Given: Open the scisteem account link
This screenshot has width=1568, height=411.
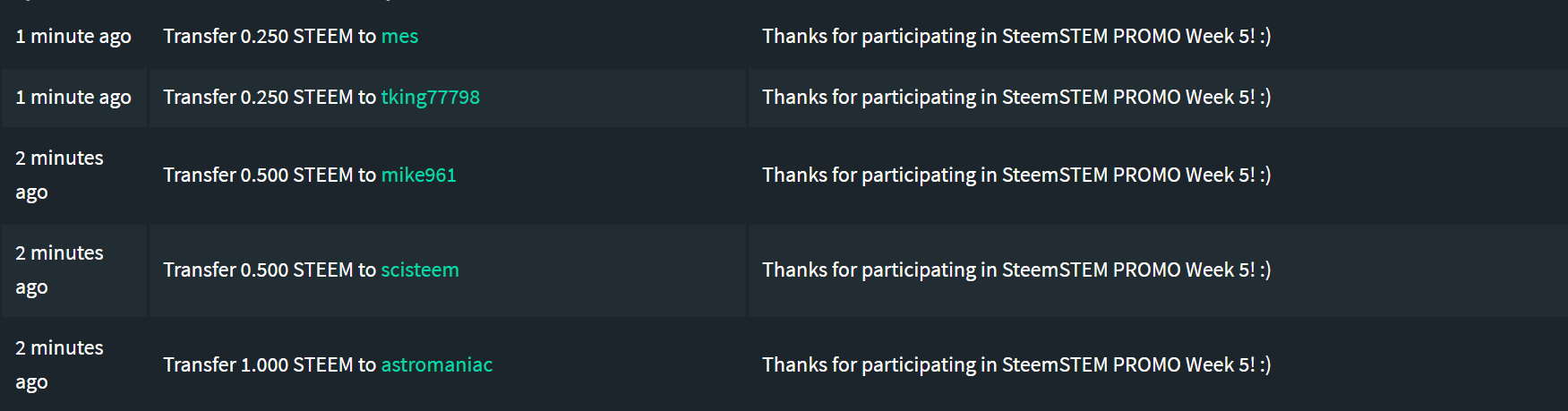Looking at the screenshot, I should click(420, 270).
